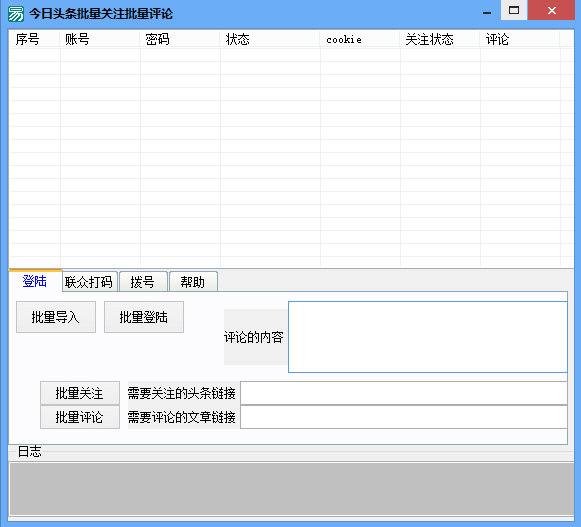Viewport: 581px width, 527px height.
Task: Switch to the 登陆 tab
Action: (x=35, y=281)
